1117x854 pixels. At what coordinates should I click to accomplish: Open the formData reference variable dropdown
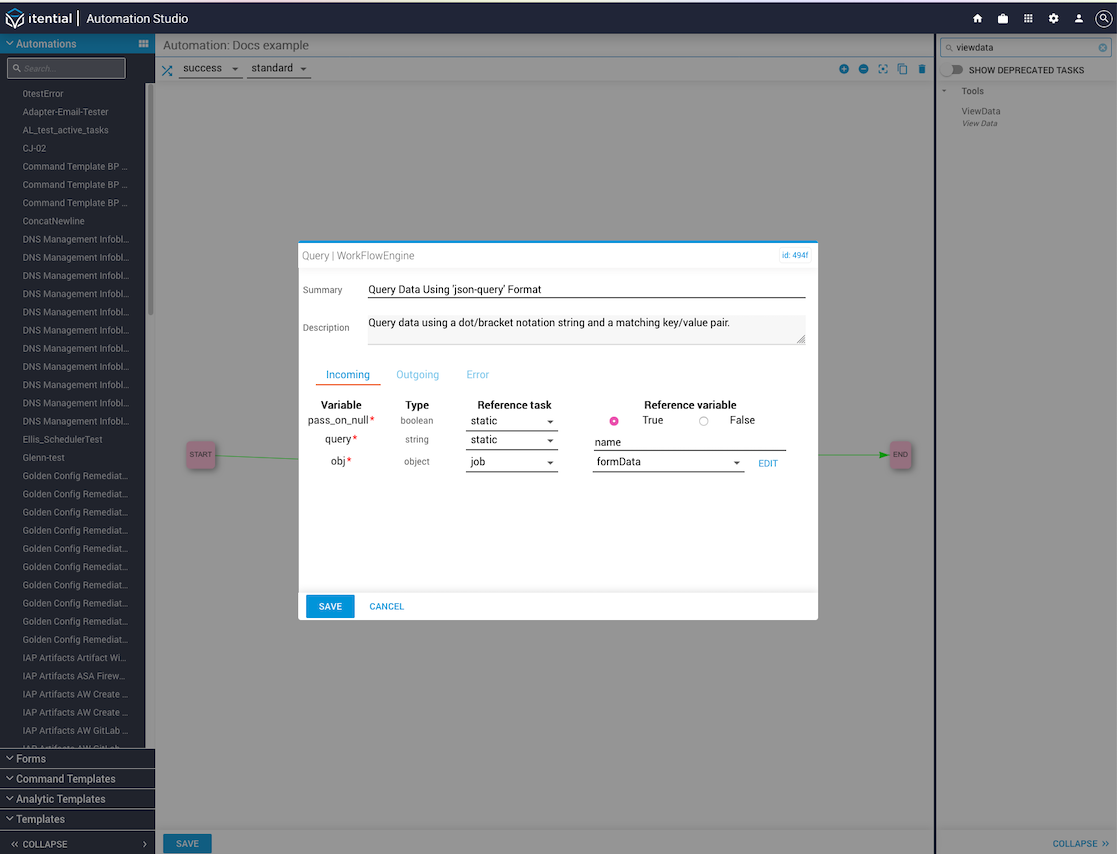click(667, 463)
